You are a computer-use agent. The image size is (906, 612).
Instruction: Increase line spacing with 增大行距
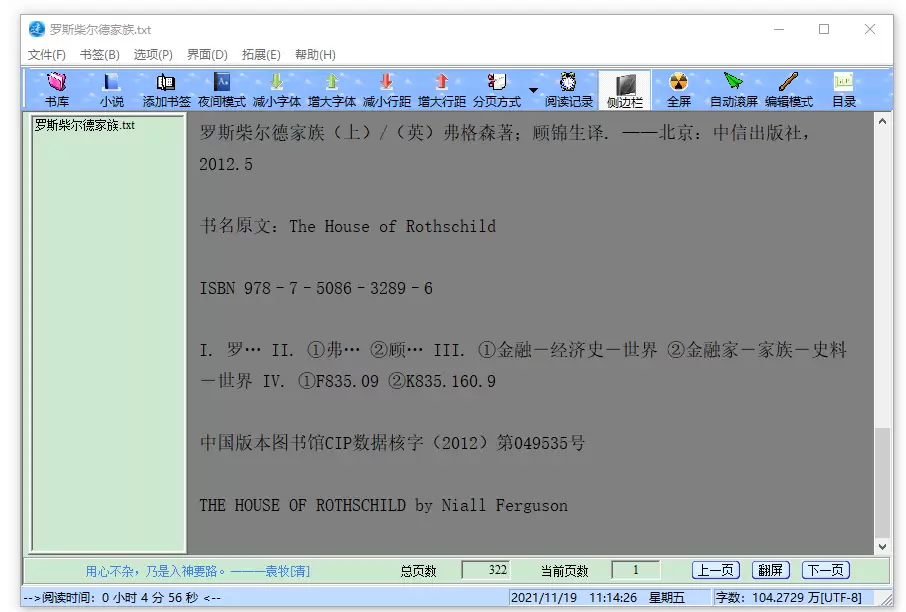click(441, 90)
